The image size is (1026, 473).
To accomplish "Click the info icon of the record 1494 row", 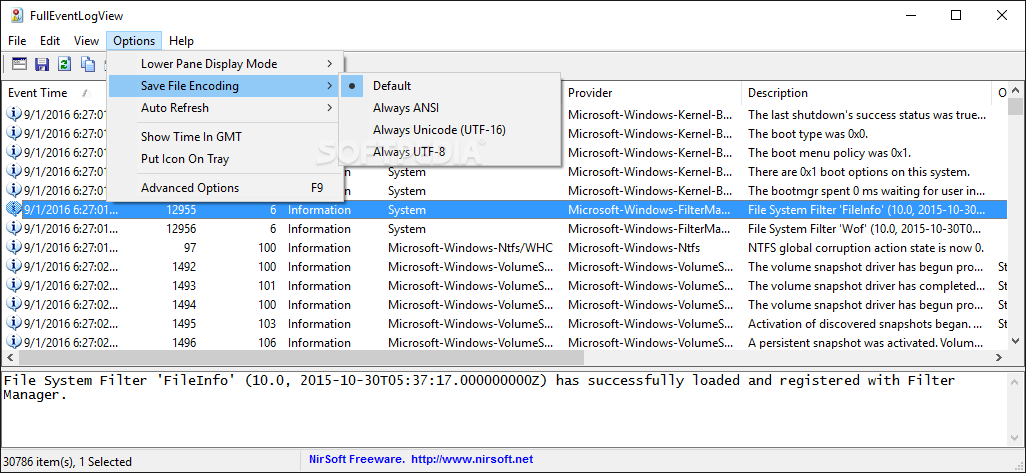I will click(14, 304).
